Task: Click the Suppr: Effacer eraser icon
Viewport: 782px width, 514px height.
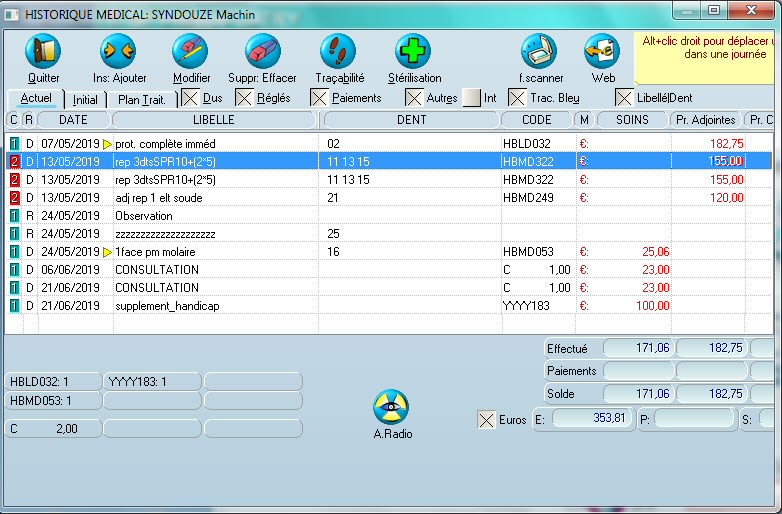Action: pos(262,51)
